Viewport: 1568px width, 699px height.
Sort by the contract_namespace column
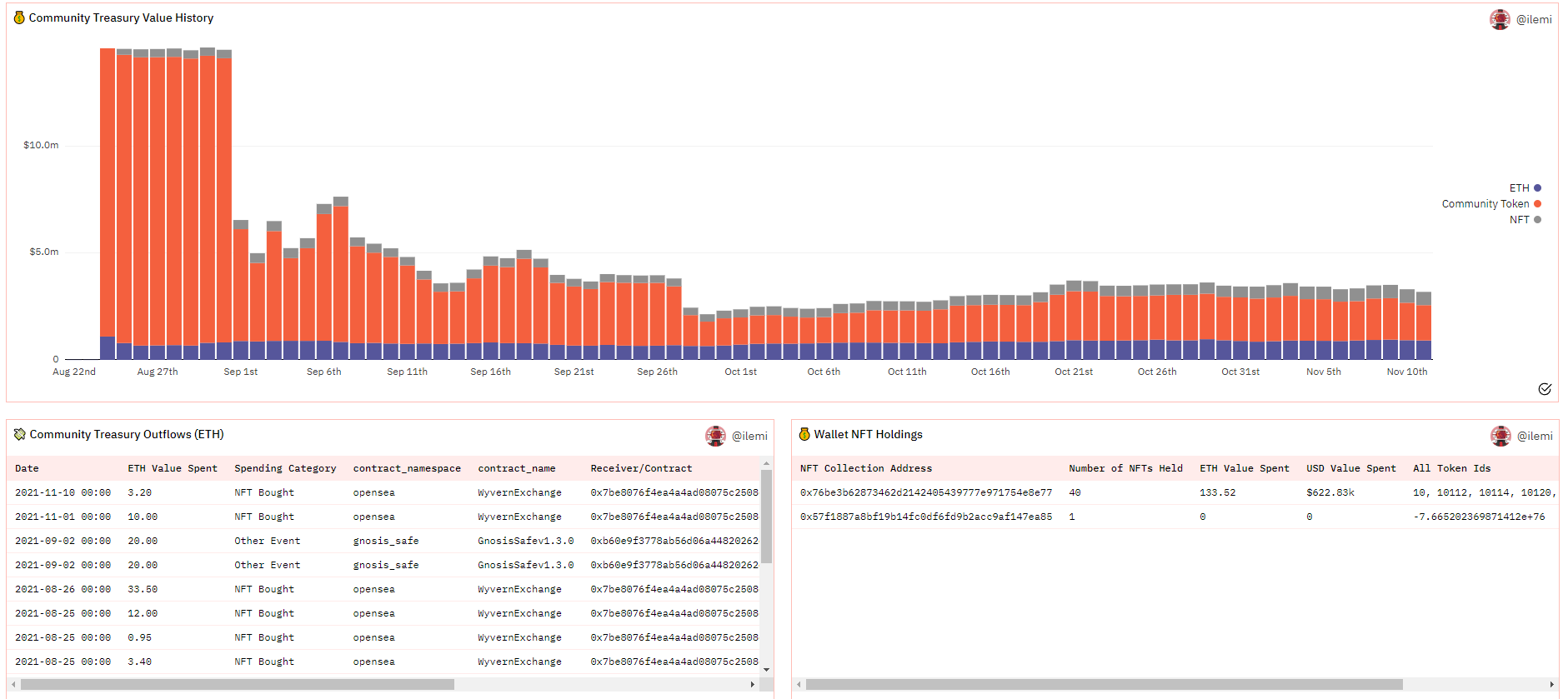(x=407, y=468)
